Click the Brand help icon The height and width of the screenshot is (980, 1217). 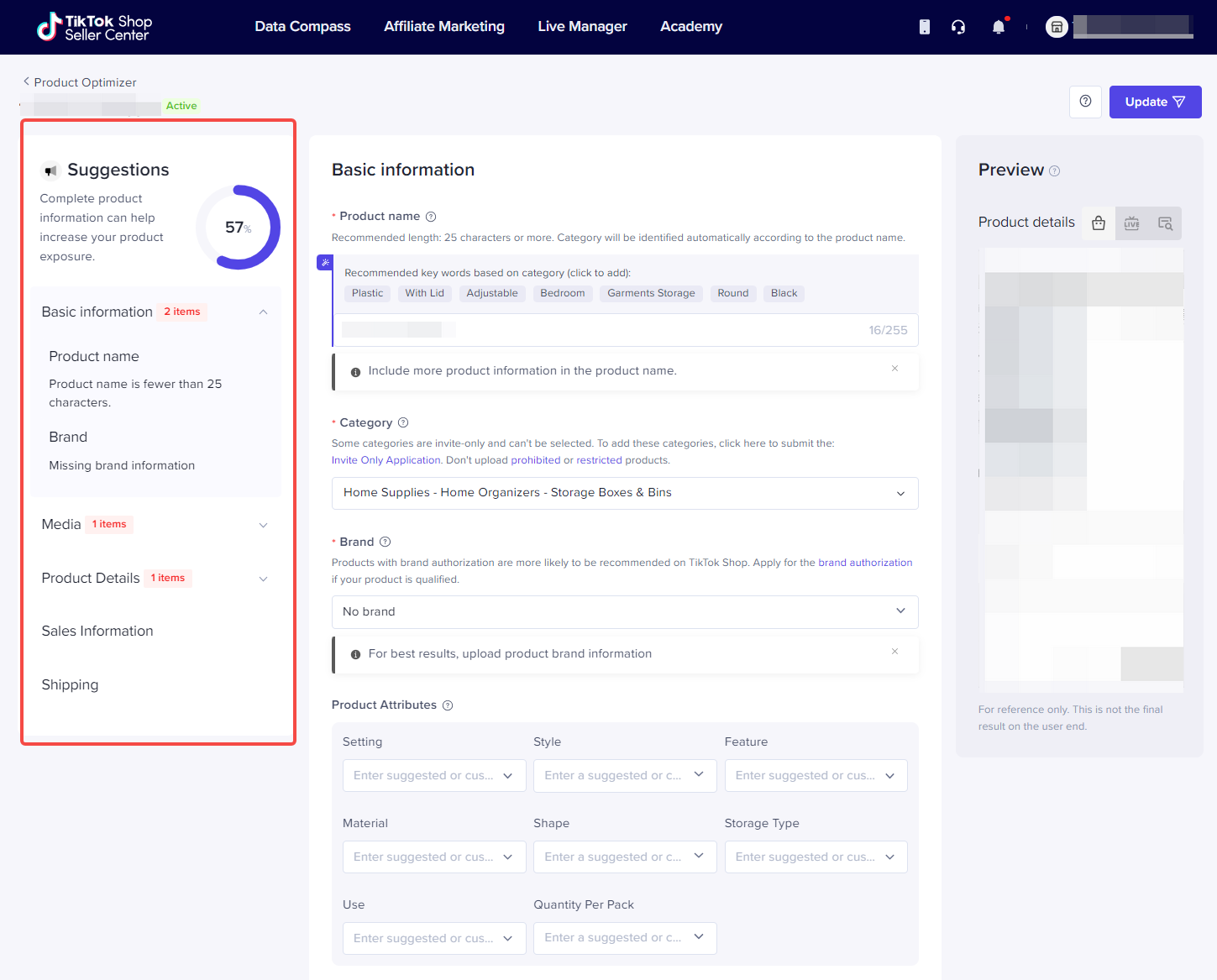pyautogui.click(x=386, y=542)
